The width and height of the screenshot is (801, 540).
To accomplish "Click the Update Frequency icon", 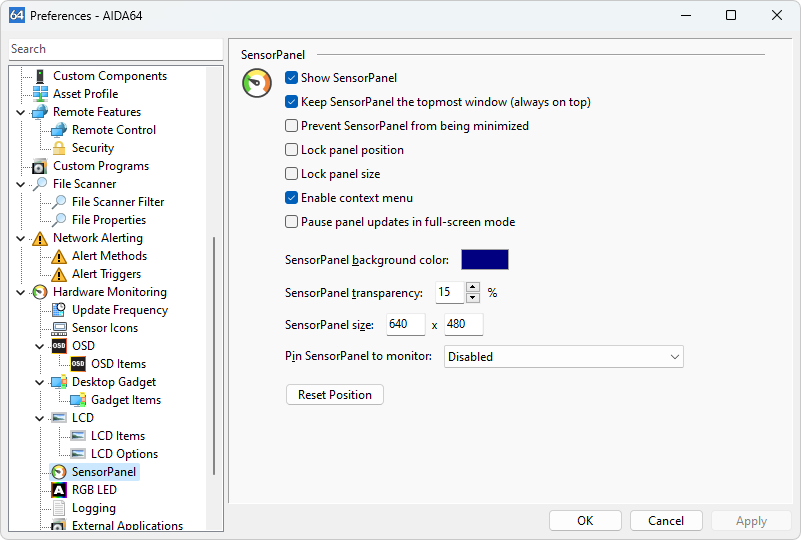I will click(x=59, y=310).
